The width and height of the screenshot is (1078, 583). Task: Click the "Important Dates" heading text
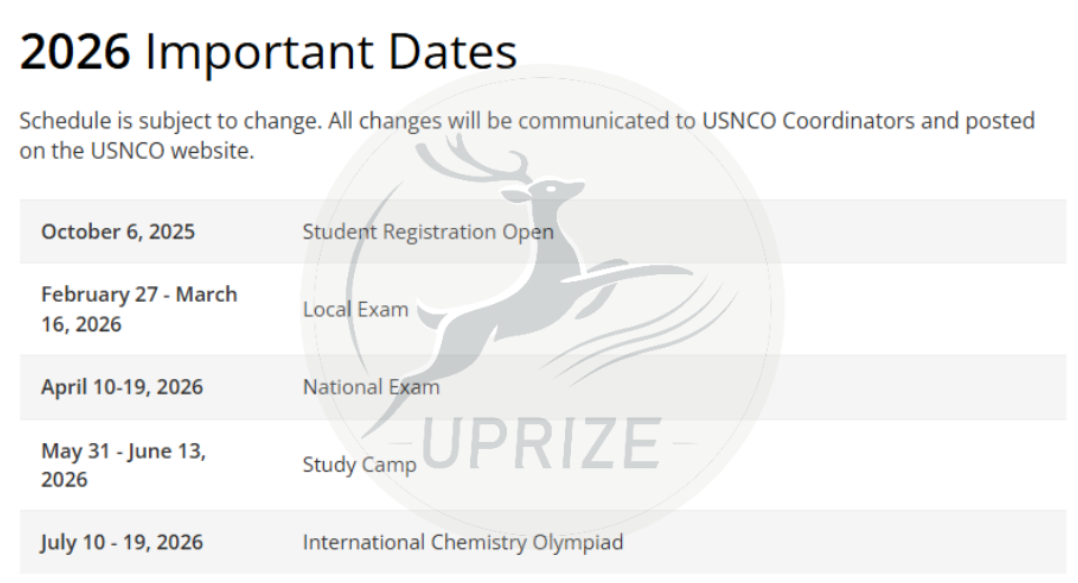click(x=331, y=52)
